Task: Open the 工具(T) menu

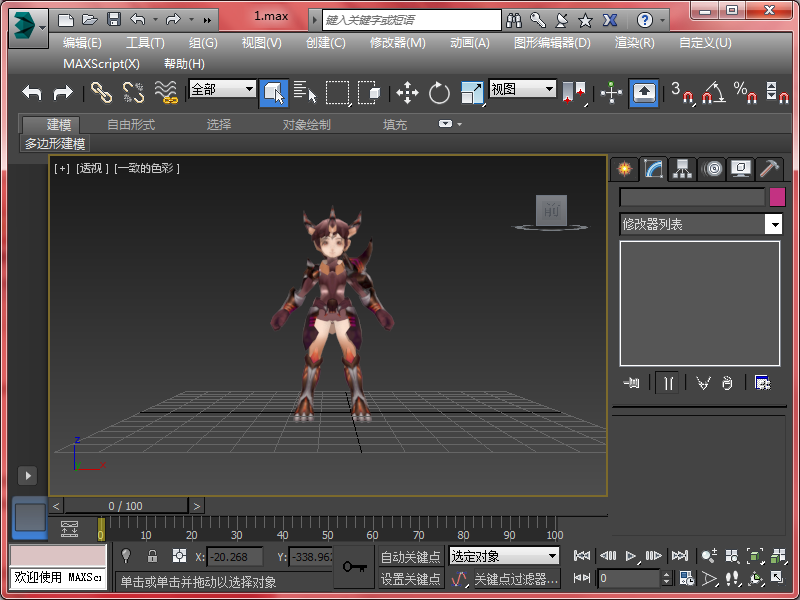Action: (x=145, y=43)
